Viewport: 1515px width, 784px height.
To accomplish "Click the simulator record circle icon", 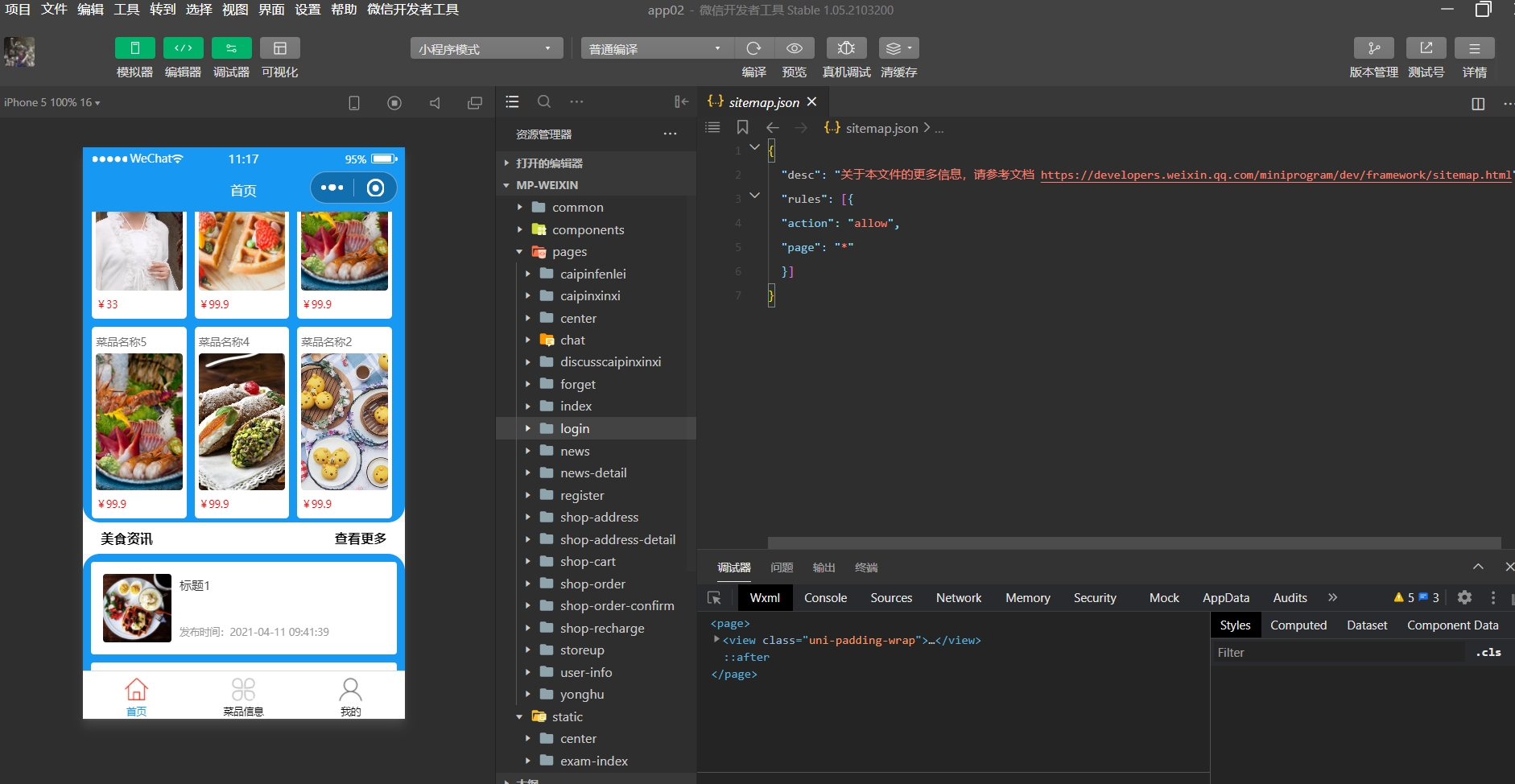I will [x=394, y=103].
